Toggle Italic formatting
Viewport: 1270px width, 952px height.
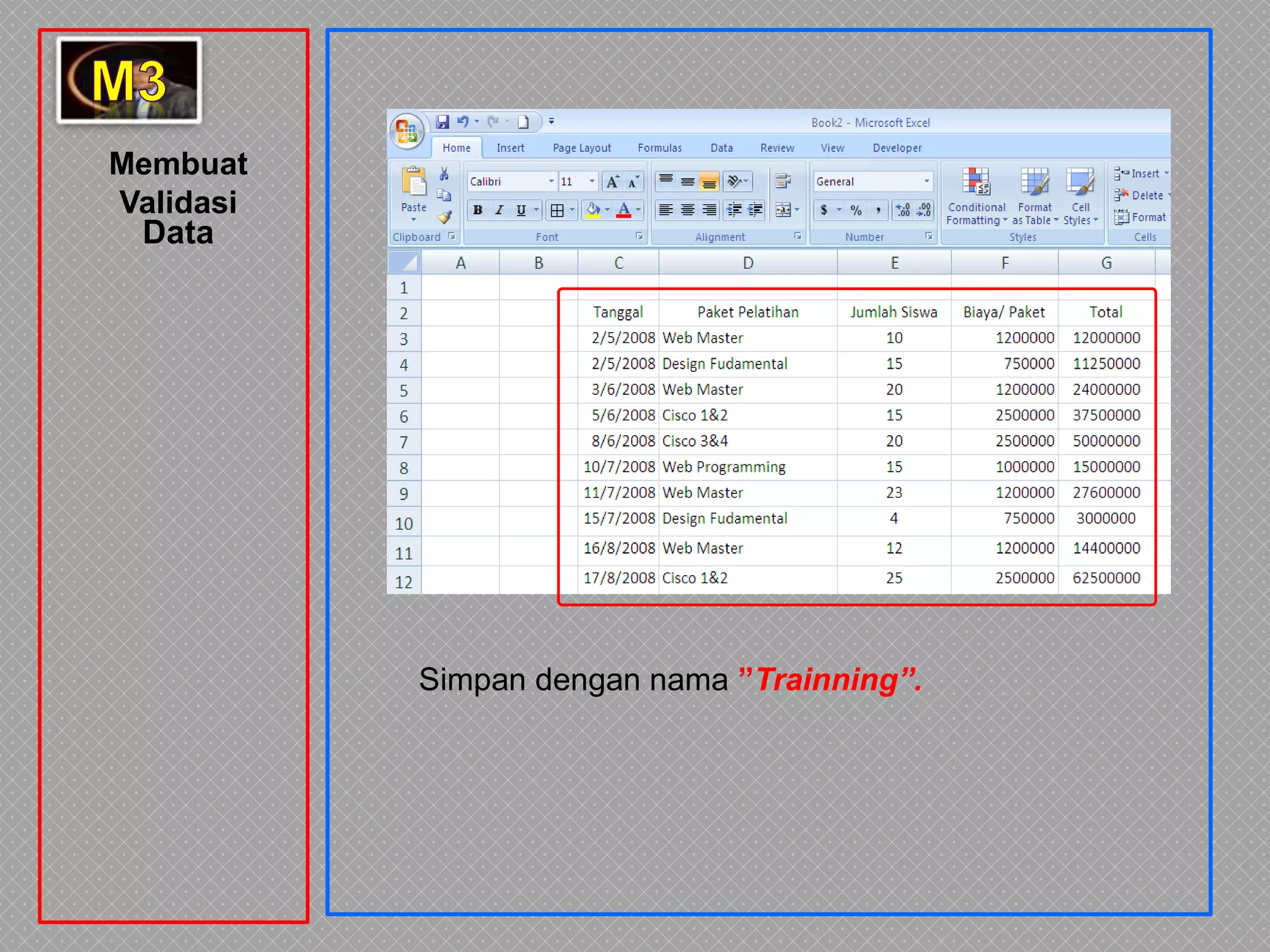tap(499, 210)
